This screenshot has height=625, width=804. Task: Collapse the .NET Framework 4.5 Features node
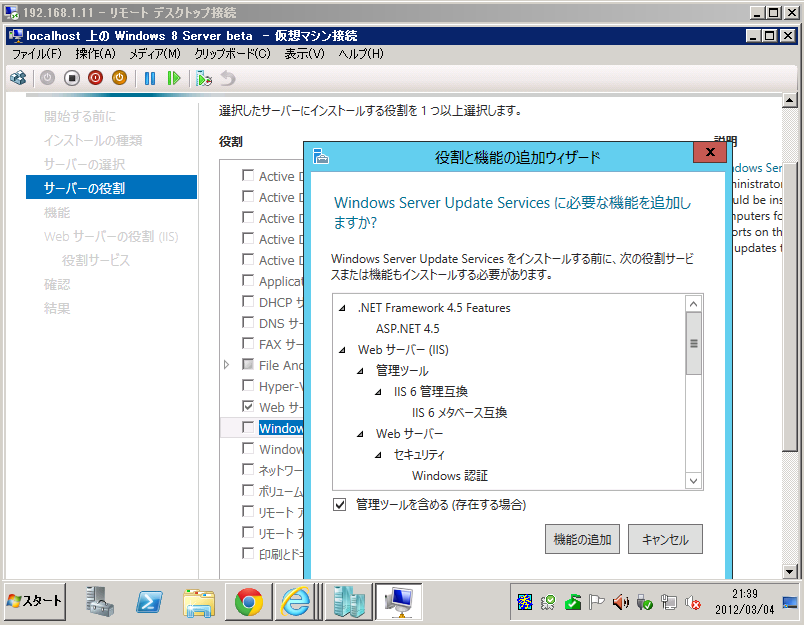(x=344, y=308)
